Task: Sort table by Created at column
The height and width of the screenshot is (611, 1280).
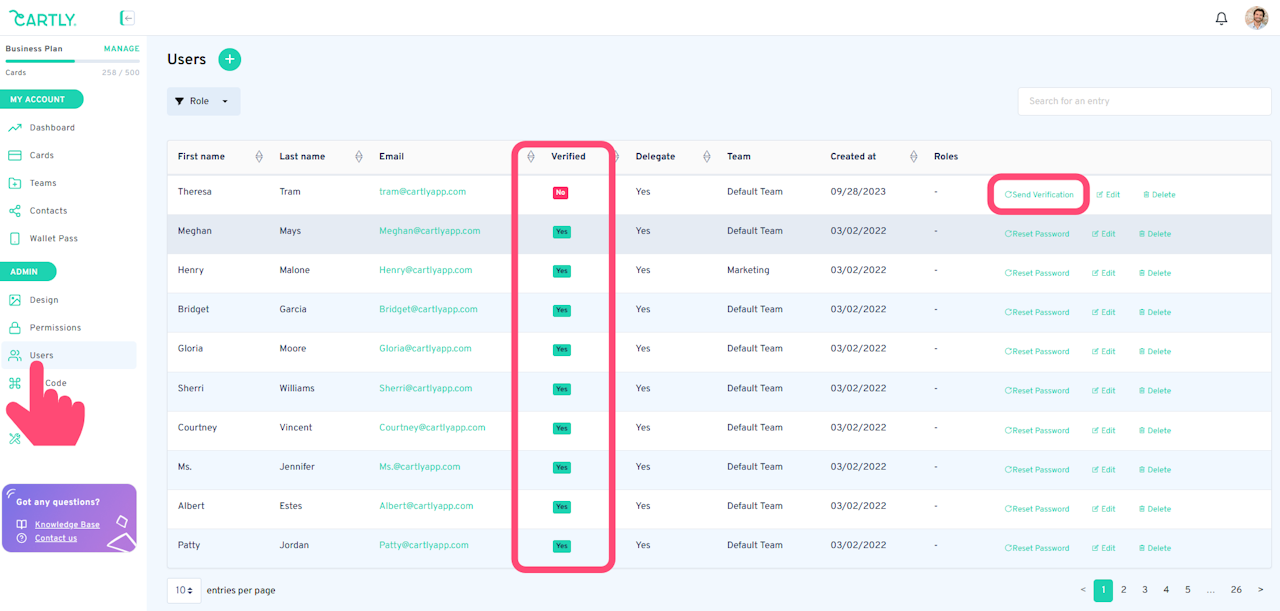Action: 913,157
